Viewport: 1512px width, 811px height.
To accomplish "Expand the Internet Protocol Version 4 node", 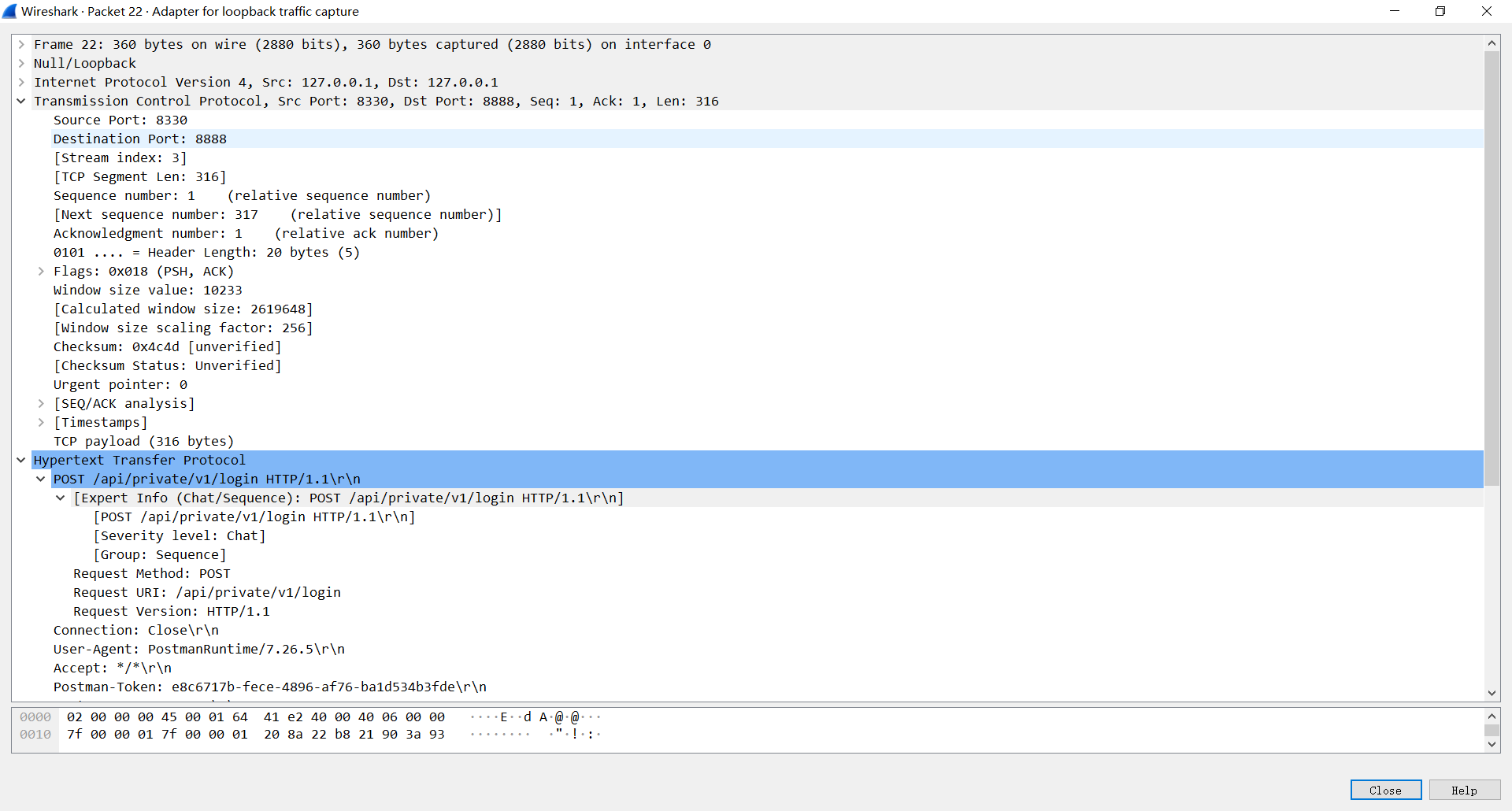I will tap(21, 83).
